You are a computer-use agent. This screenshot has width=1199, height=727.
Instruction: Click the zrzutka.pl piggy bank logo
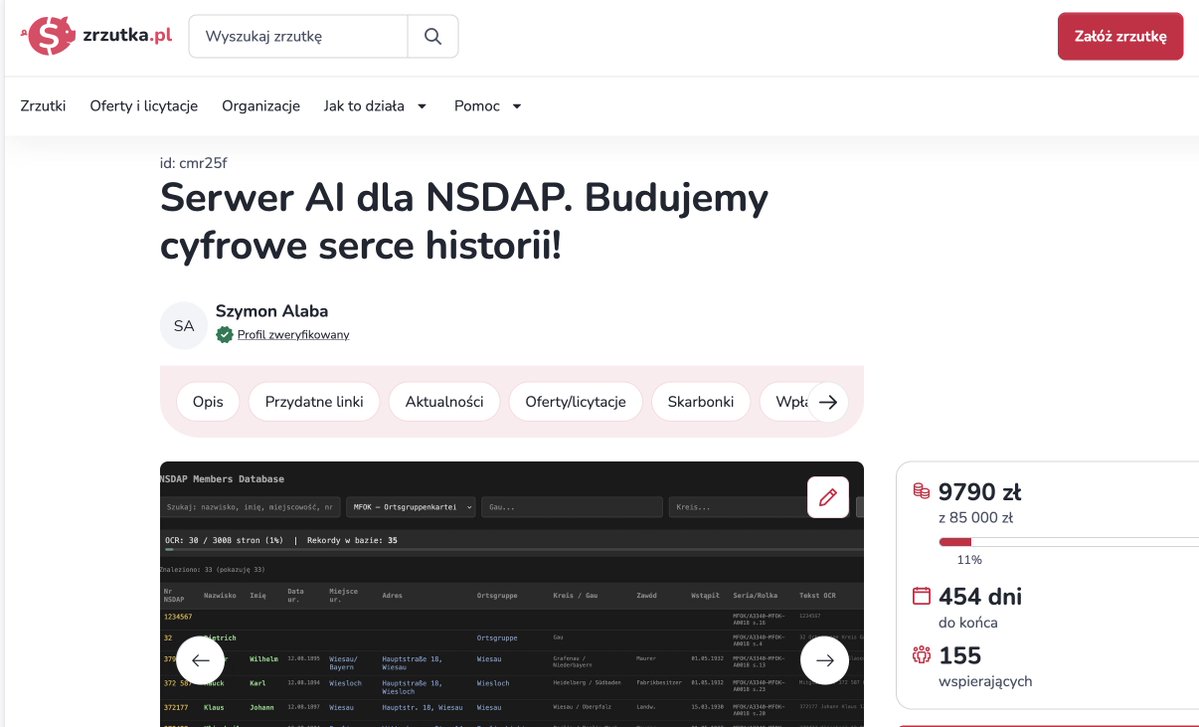click(x=96, y=35)
